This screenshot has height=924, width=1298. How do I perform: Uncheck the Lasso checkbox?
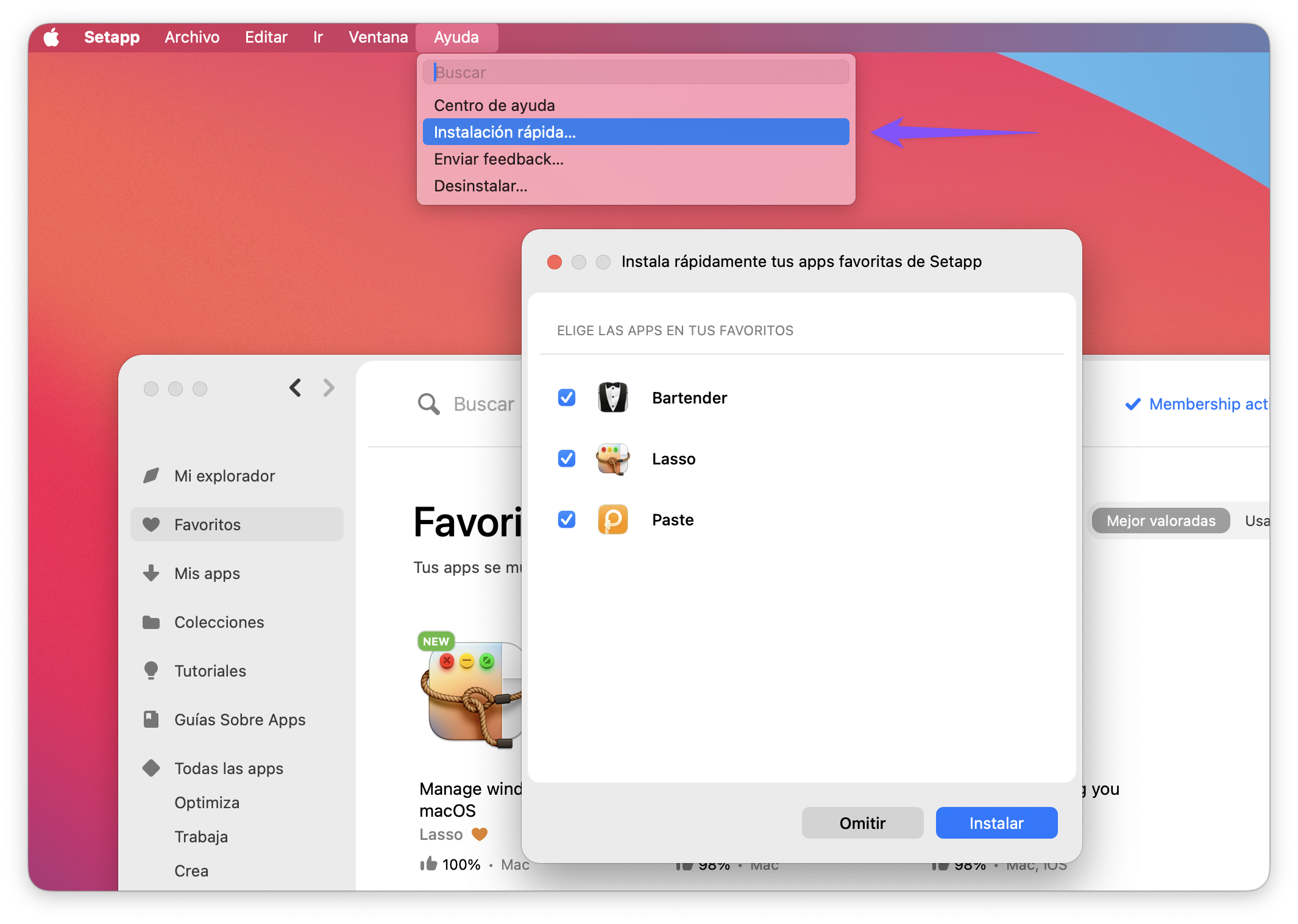[x=567, y=458]
